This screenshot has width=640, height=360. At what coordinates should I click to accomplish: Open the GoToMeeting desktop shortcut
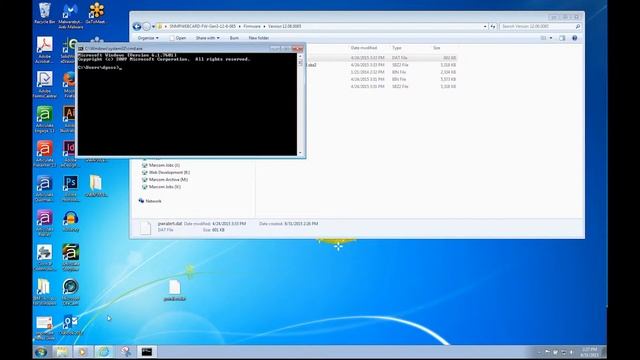tap(96, 13)
